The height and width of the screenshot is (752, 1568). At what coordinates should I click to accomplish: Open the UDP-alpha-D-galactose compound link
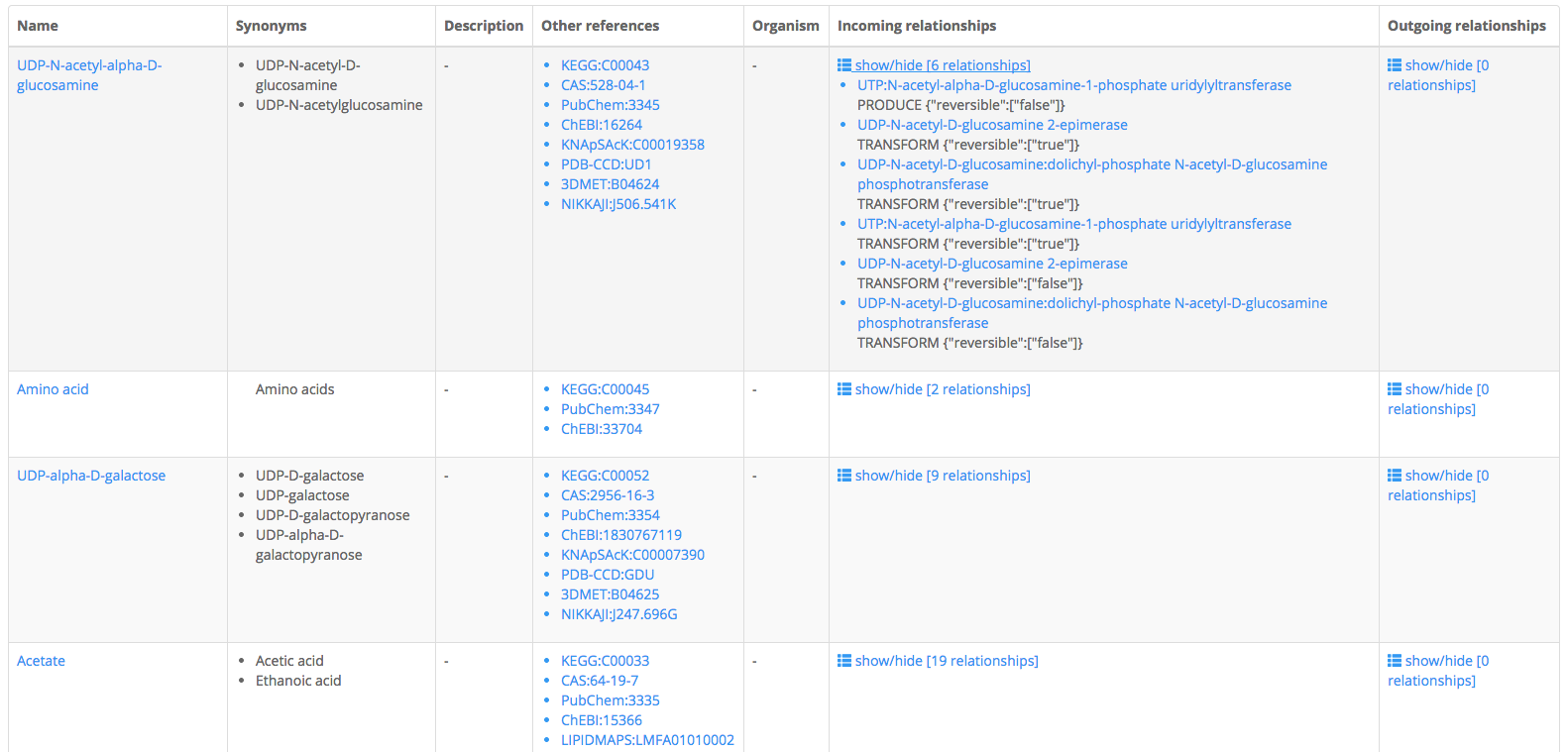(x=91, y=476)
